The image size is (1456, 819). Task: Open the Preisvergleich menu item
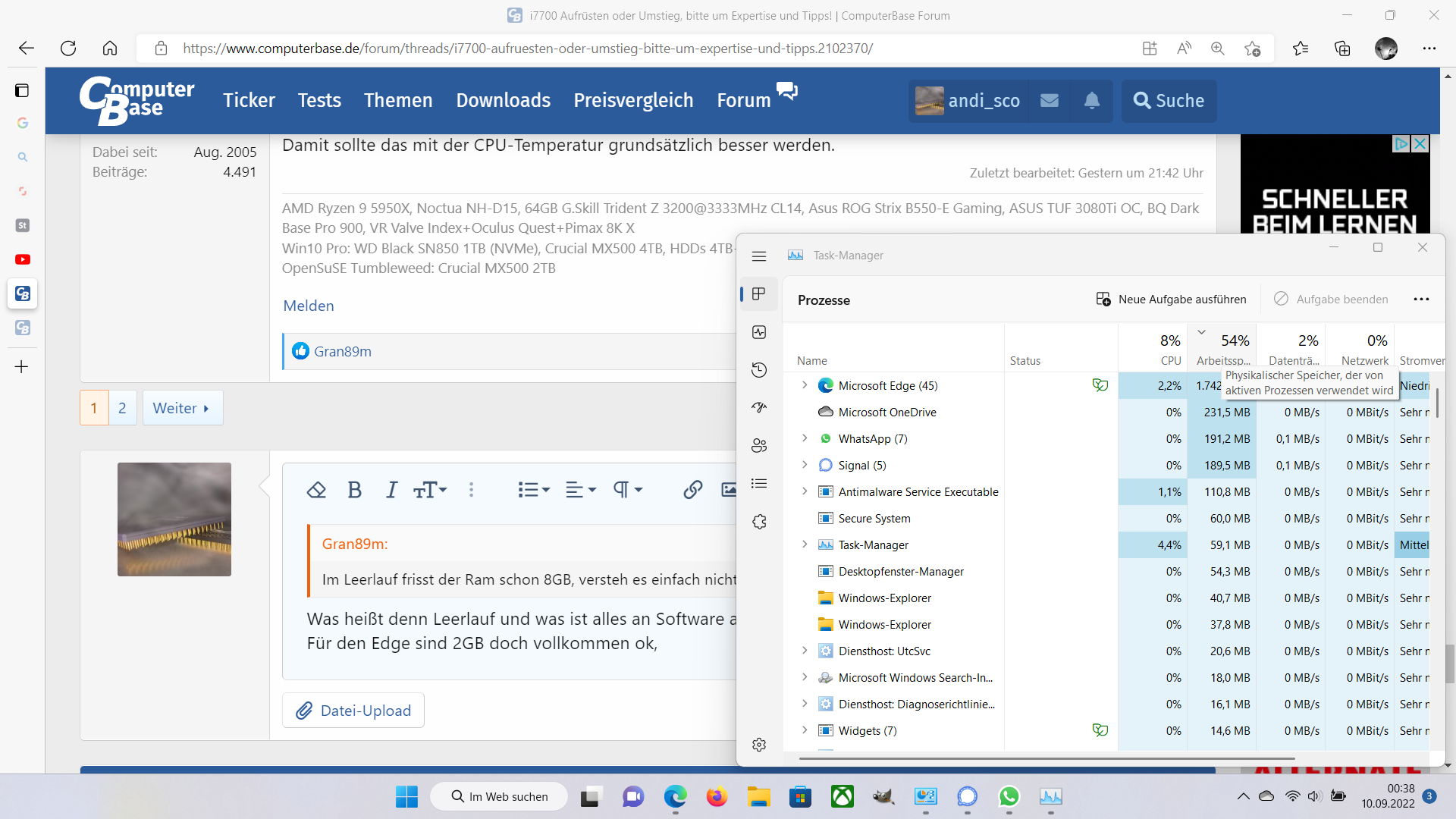633,100
